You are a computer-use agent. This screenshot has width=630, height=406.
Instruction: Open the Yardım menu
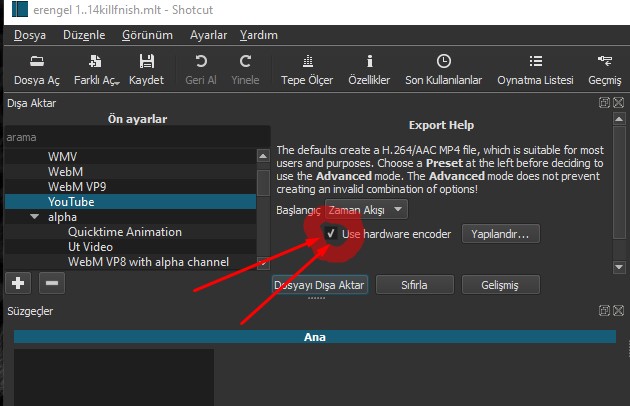coord(259,35)
